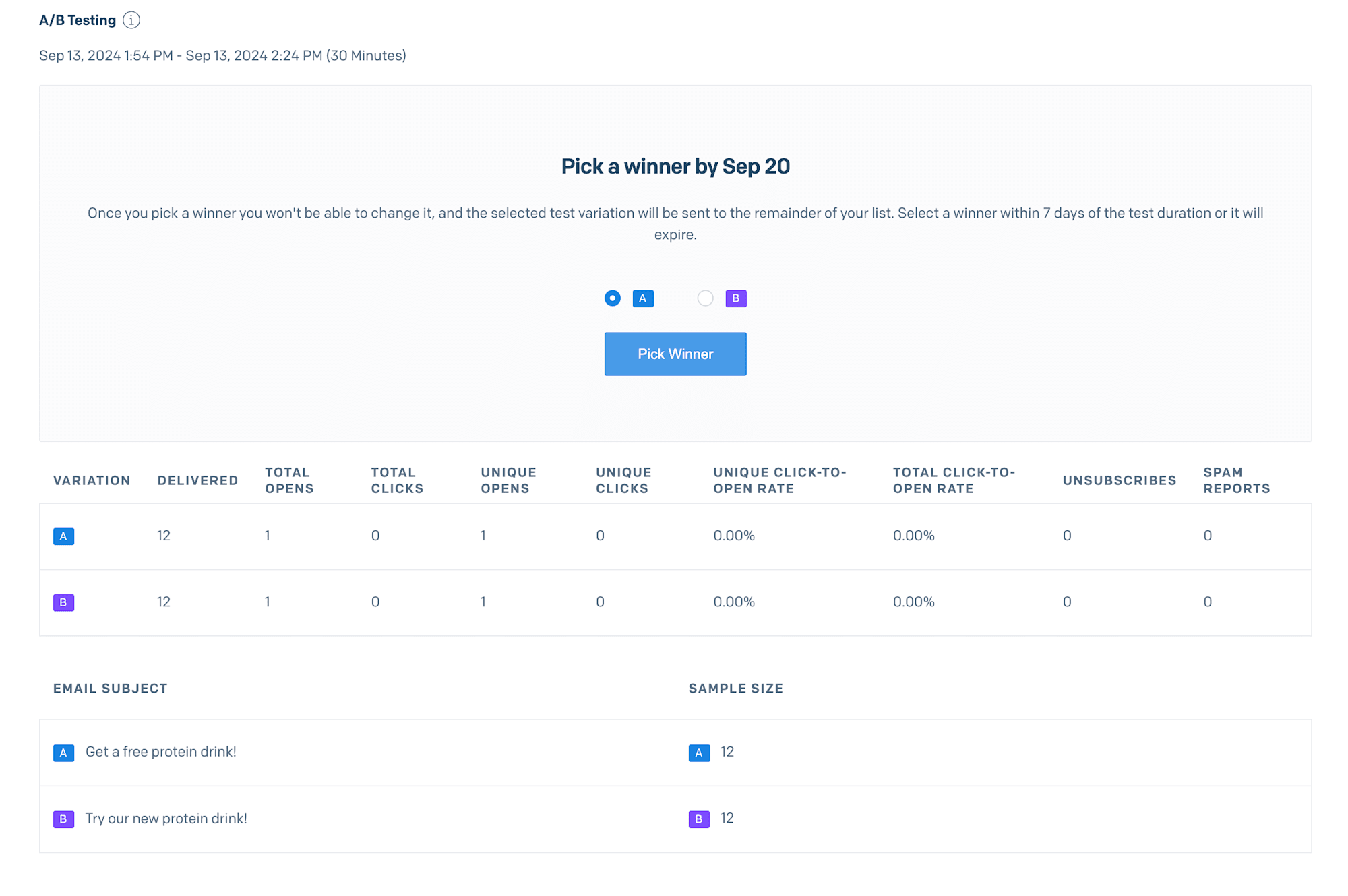1348x896 pixels.
Task: Click the test date range text
Action: coord(222,55)
